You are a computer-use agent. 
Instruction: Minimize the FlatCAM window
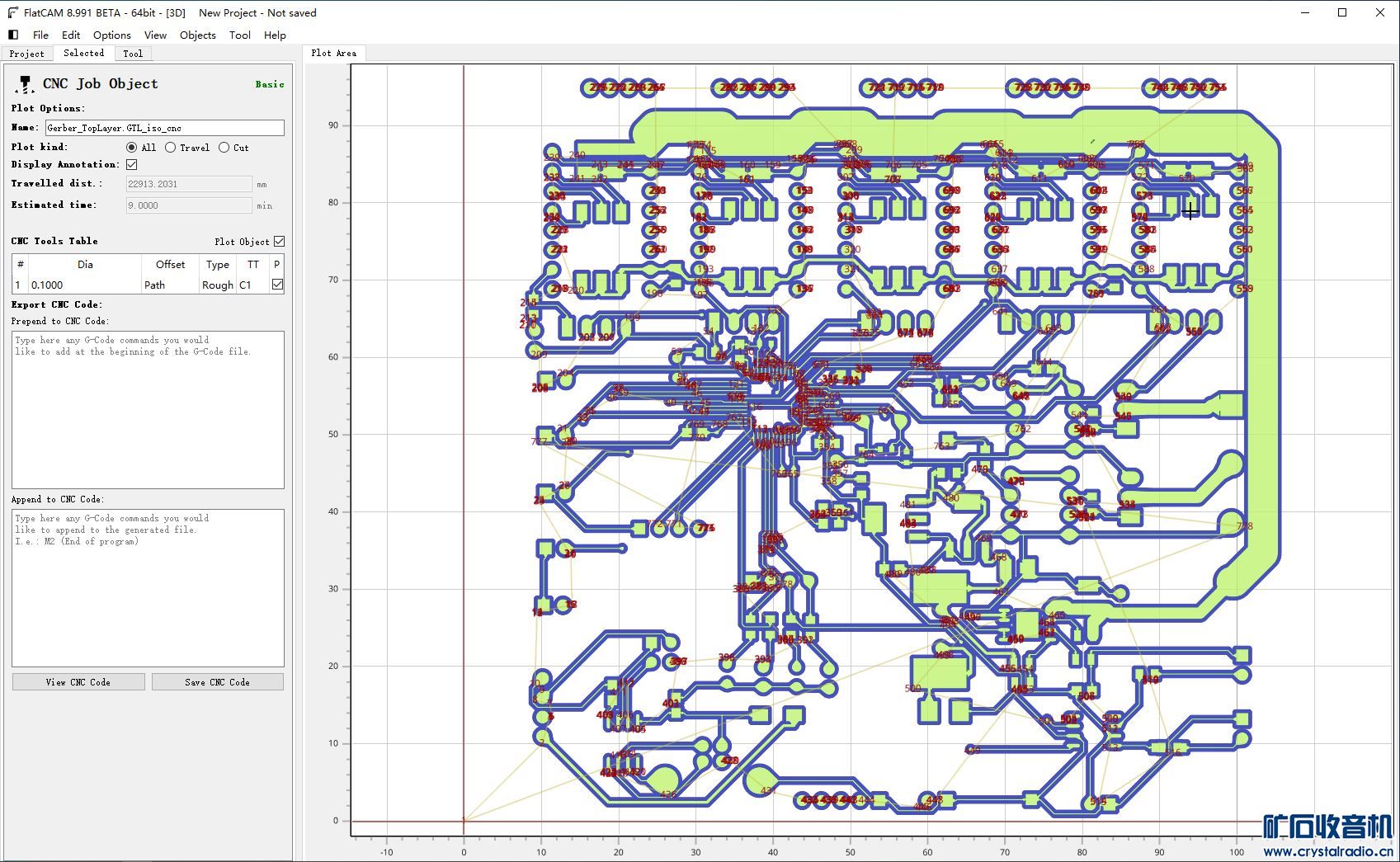(x=1305, y=12)
